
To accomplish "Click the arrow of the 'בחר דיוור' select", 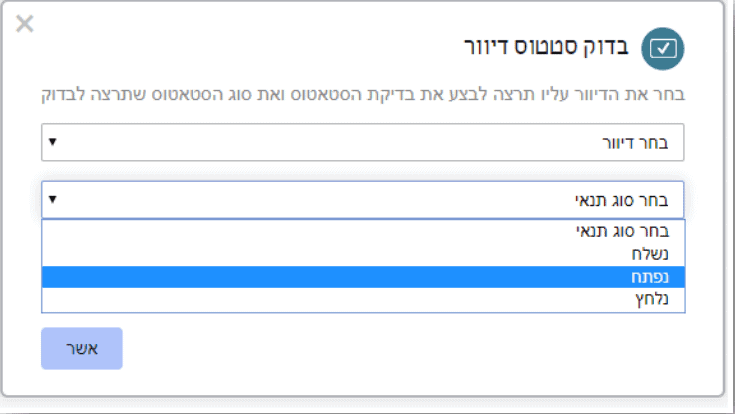I will (52, 142).
